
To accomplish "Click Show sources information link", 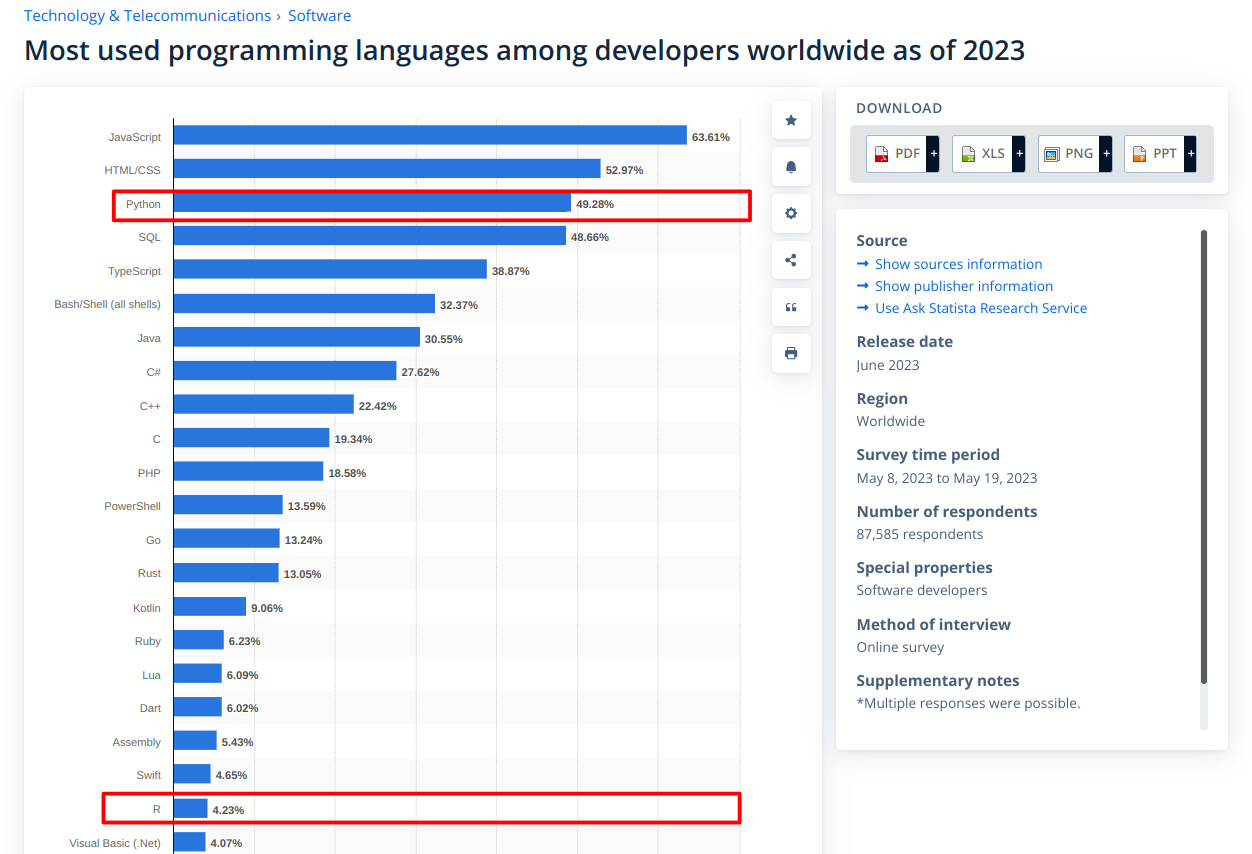I will (x=958, y=264).
